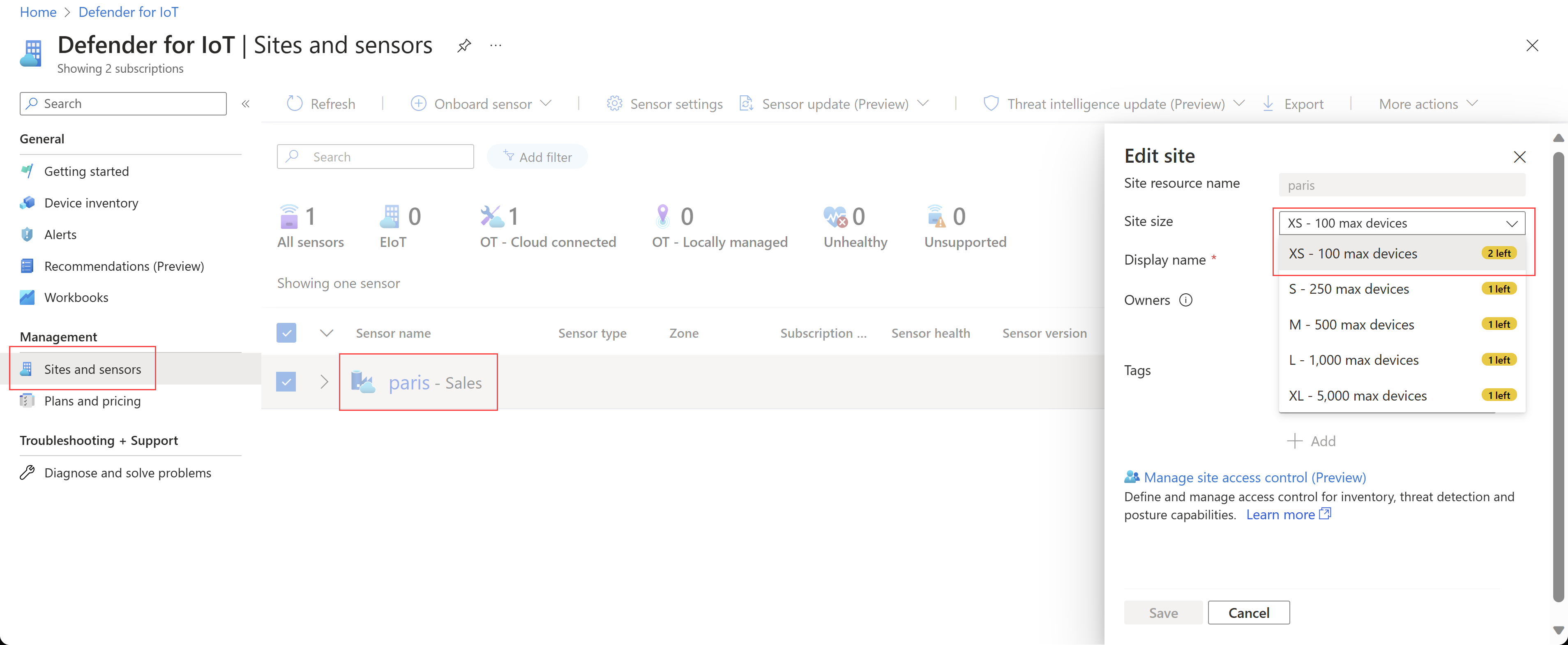The height and width of the screenshot is (645, 1568).
Task: Click the Recommendations (Preview) icon
Action: point(27,265)
